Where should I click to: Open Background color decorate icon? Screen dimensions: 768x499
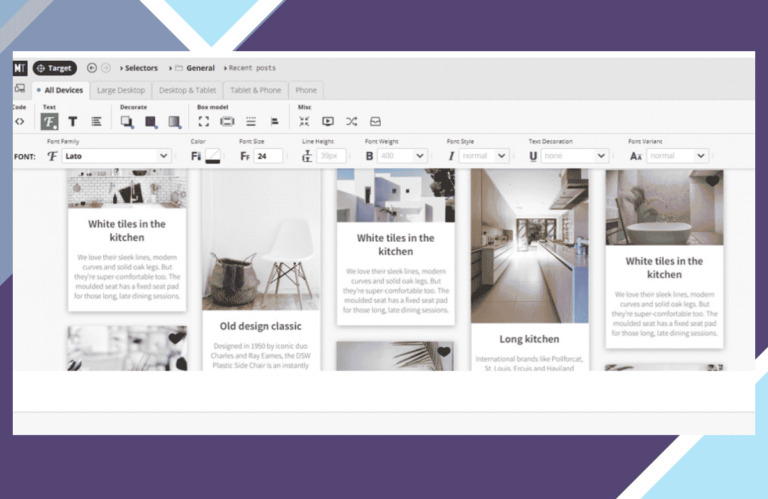(150, 121)
